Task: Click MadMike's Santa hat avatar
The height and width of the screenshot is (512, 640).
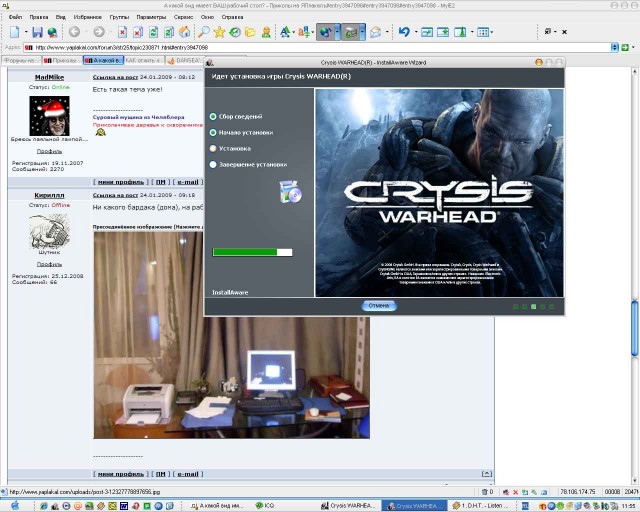Action: 49,116
